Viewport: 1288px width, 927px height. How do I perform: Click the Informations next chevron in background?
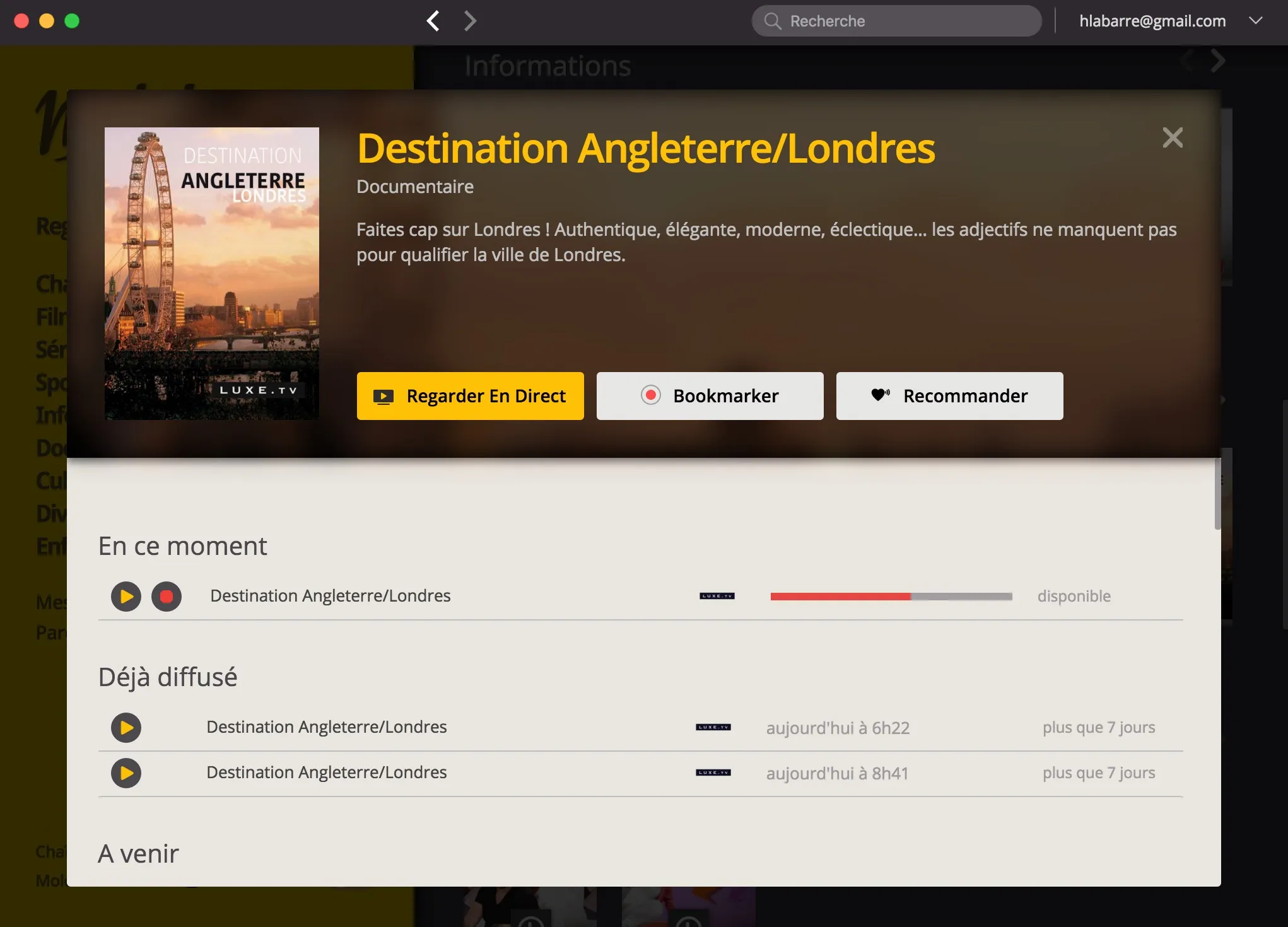point(1218,61)
